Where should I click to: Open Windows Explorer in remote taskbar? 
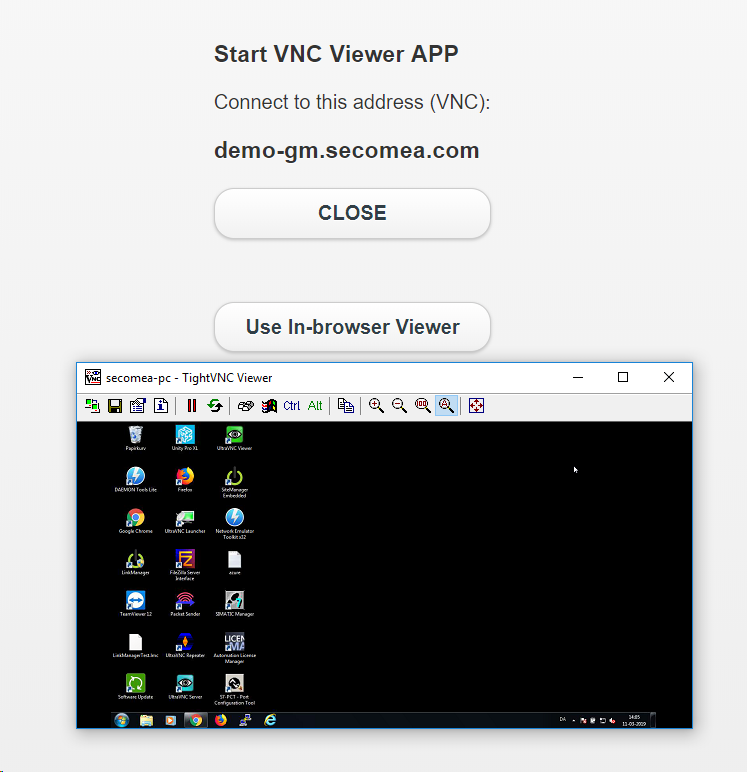point(146,720)
